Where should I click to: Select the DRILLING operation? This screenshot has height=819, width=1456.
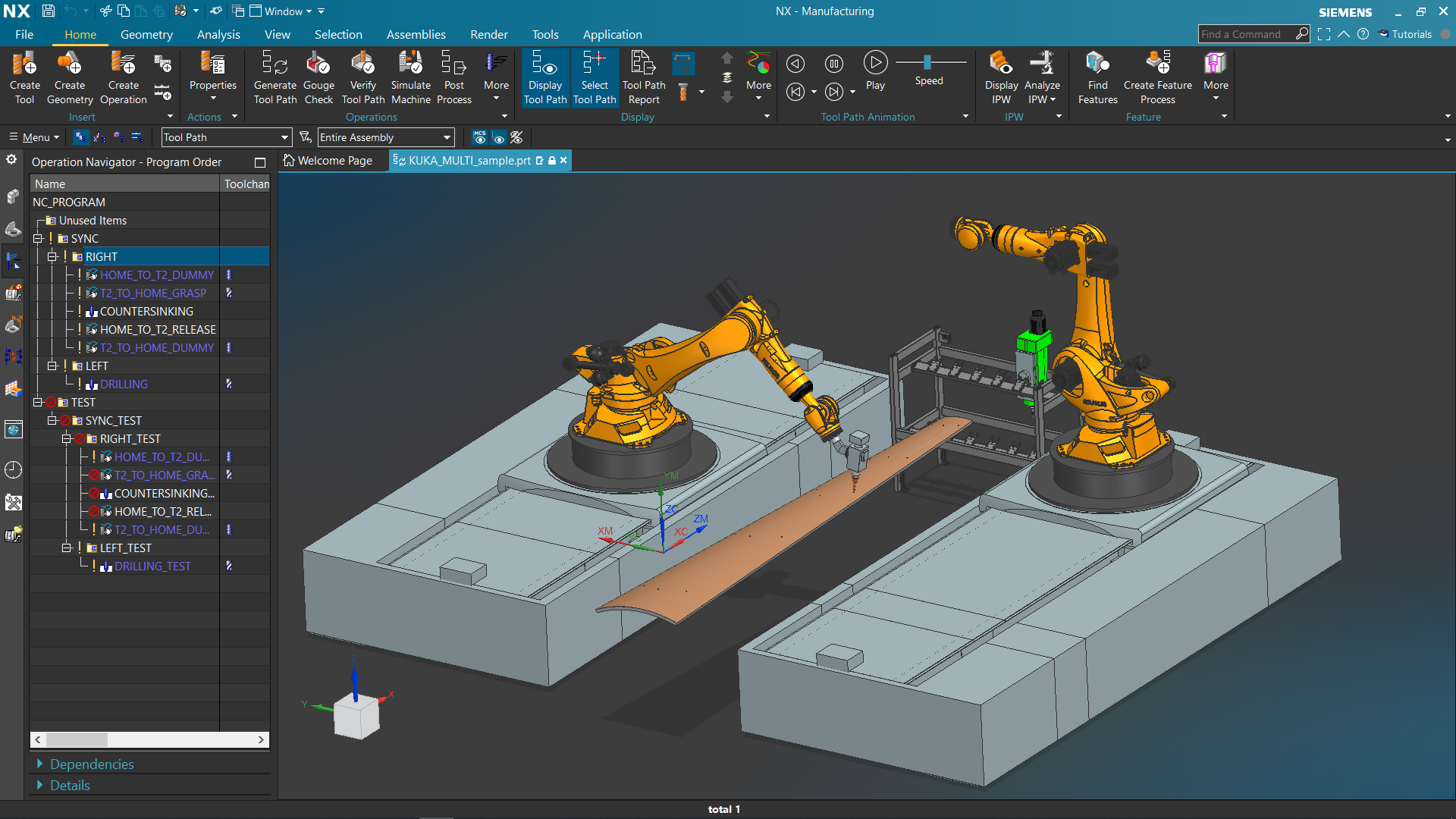click(124, 384)
